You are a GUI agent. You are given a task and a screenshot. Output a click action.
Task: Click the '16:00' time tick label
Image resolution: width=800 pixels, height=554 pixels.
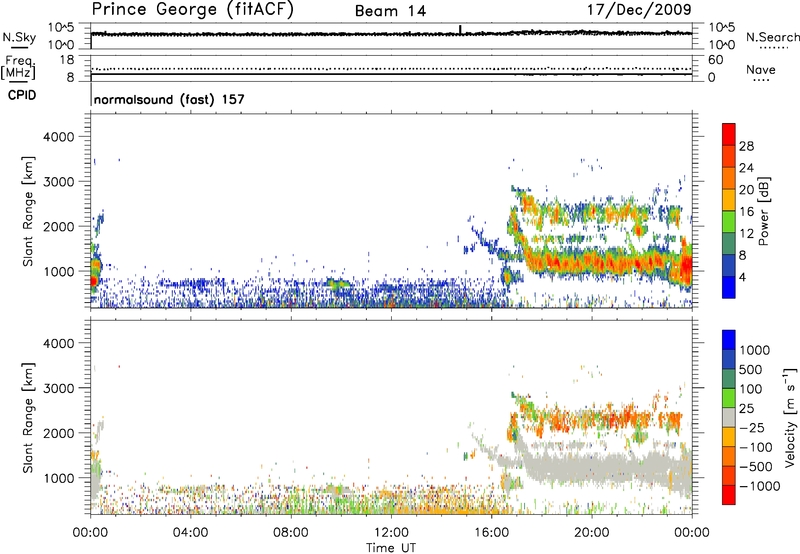(491, 533)
